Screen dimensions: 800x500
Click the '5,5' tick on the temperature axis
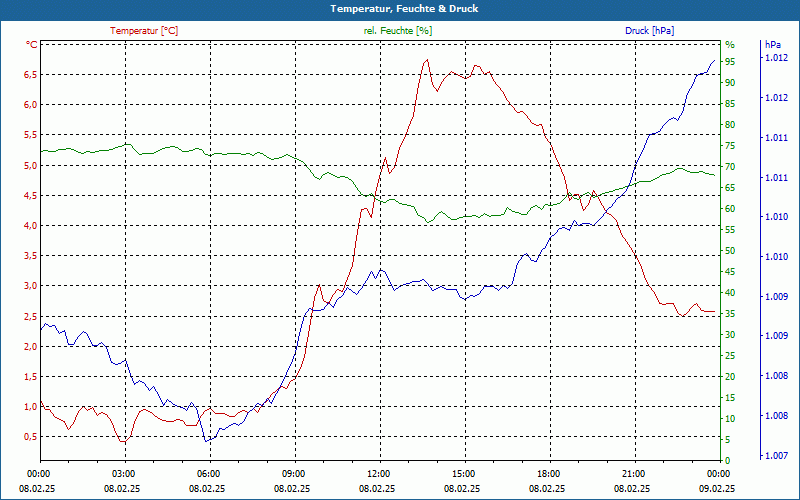coord(31,135)
